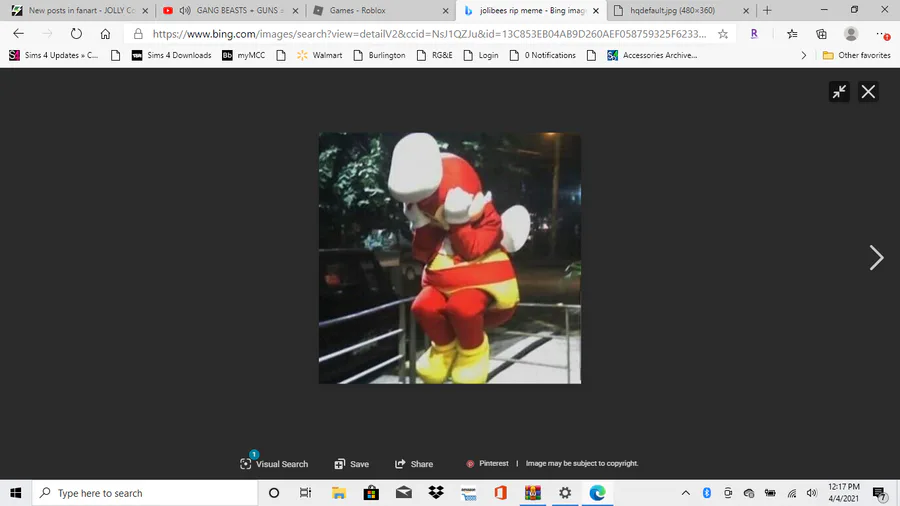Open the Walmart bookmark

coord(320,55)
